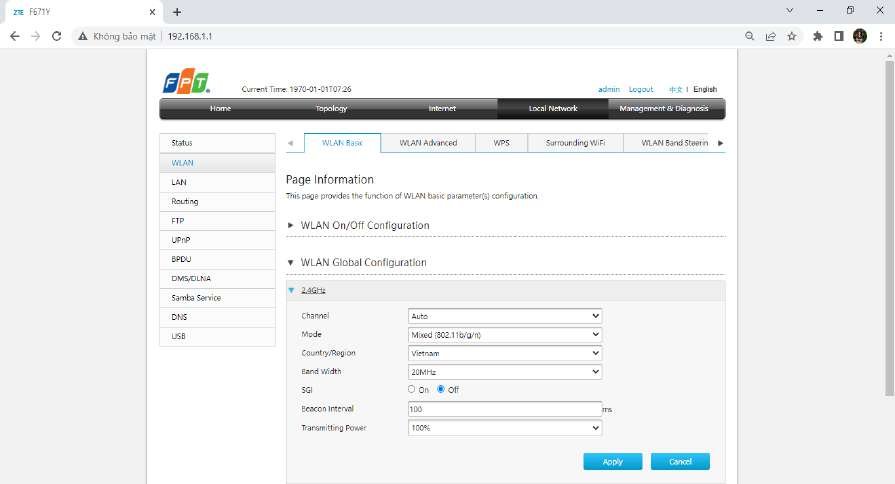The height and width of the screenshot is (484, 895).
Task: Open the browser zoom magnifier icon
Action: coord(749,36)
